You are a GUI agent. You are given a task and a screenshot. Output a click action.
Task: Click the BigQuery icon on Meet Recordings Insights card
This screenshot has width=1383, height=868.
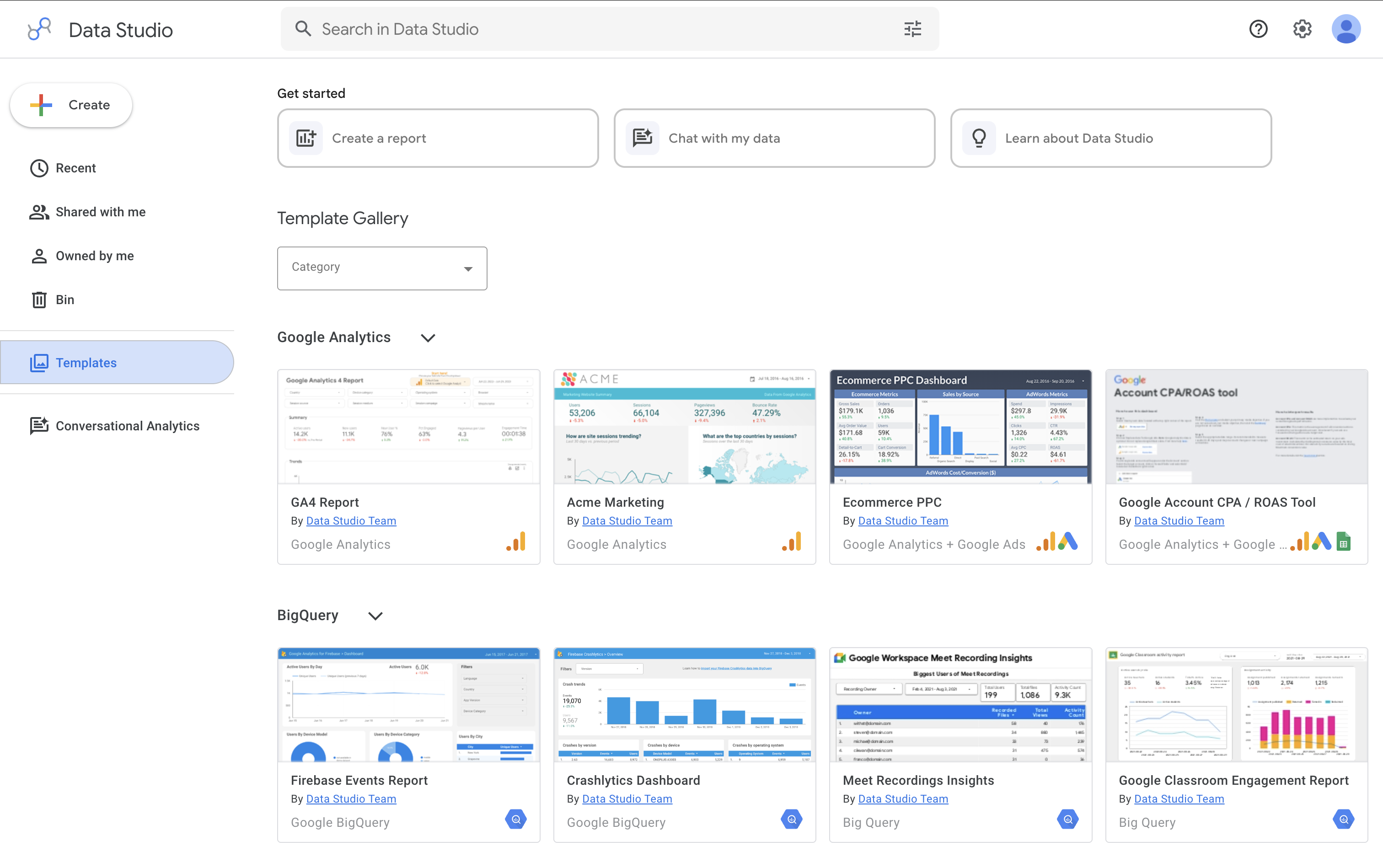point(1068,820)
